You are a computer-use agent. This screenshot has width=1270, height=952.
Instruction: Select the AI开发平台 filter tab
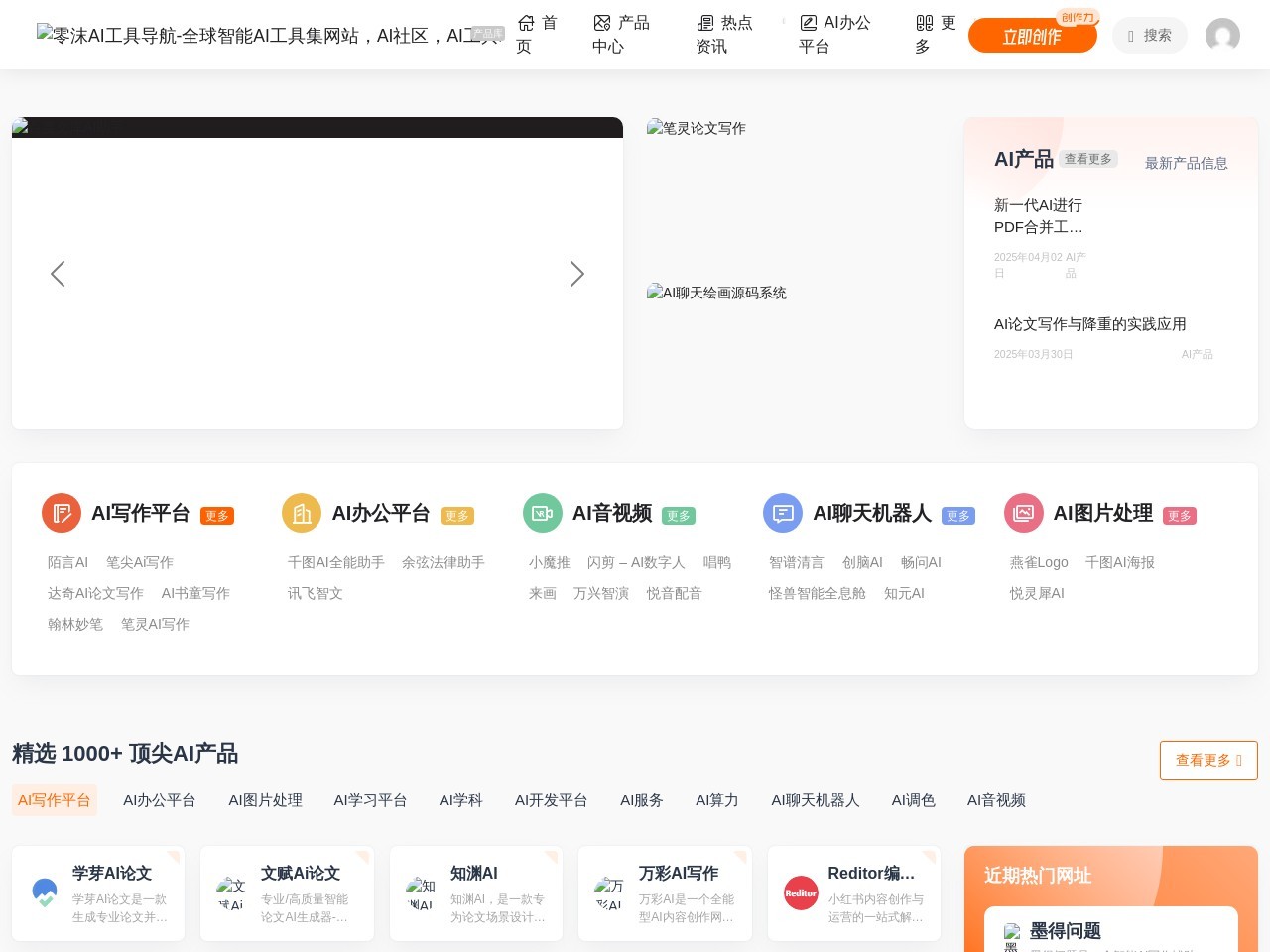tap(552, 800)
